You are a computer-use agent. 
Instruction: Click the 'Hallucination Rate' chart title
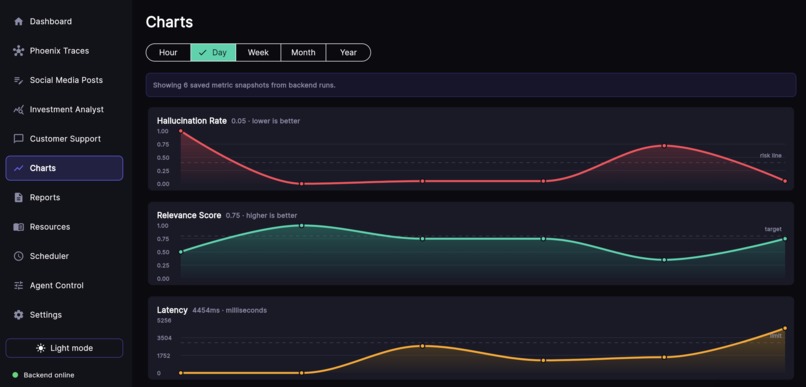192,121
